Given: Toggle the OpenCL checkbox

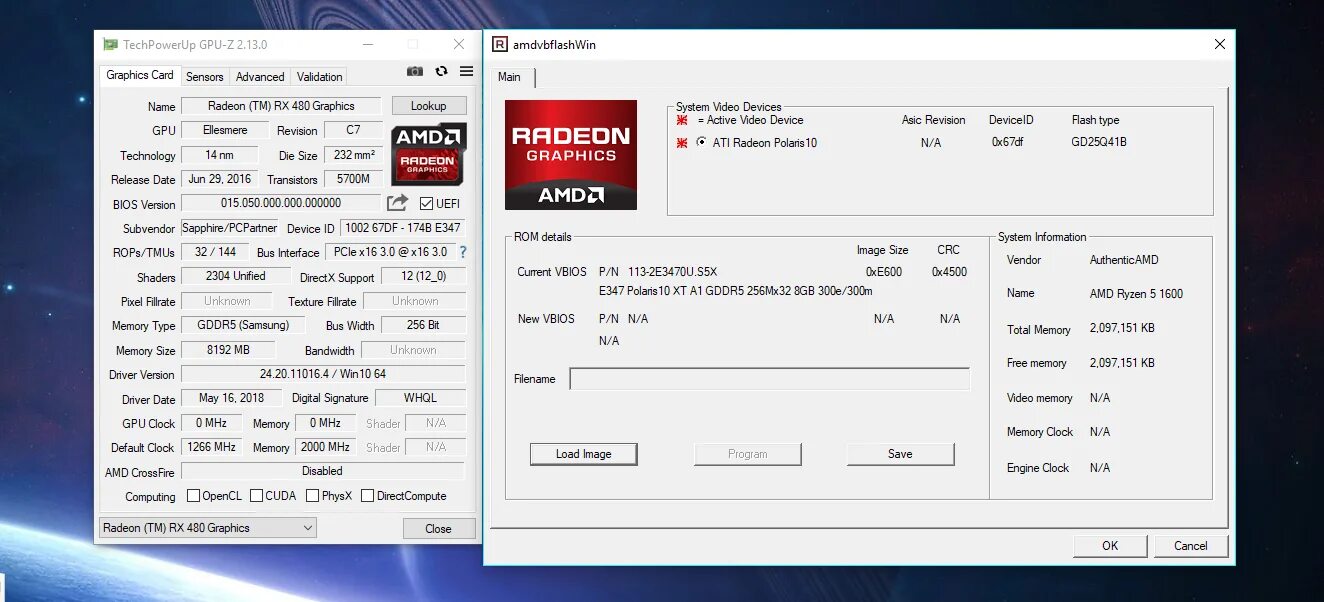Looking at the screenshot, I should [x=194, y=496].
